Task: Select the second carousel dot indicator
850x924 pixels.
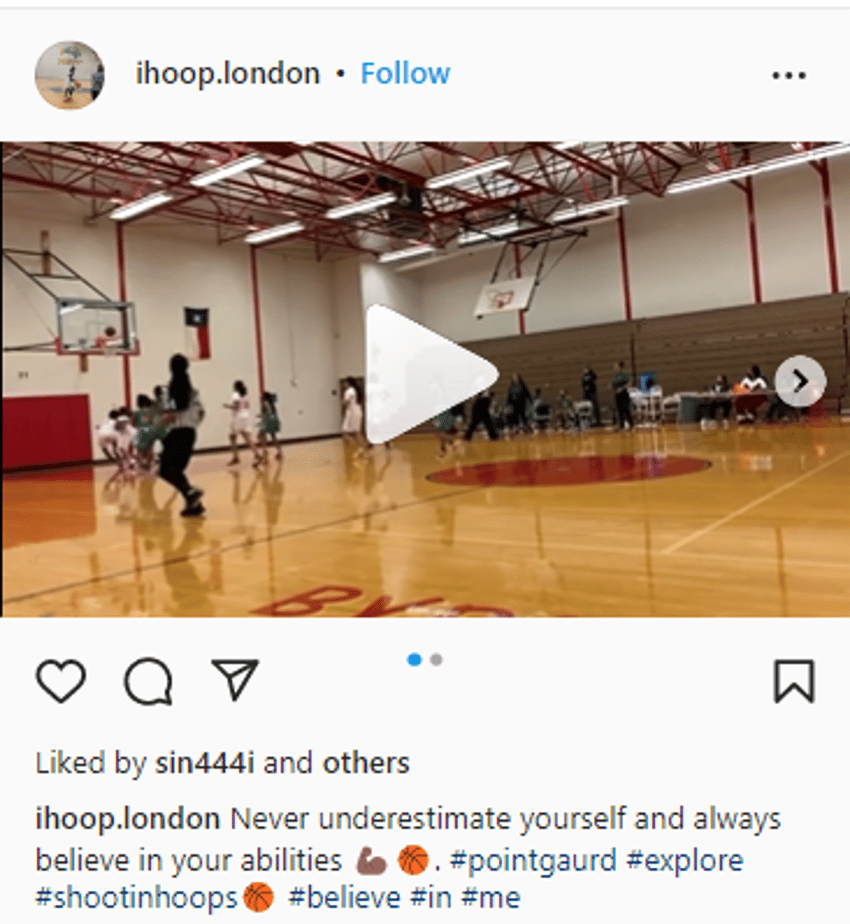Action: (436, 659)
